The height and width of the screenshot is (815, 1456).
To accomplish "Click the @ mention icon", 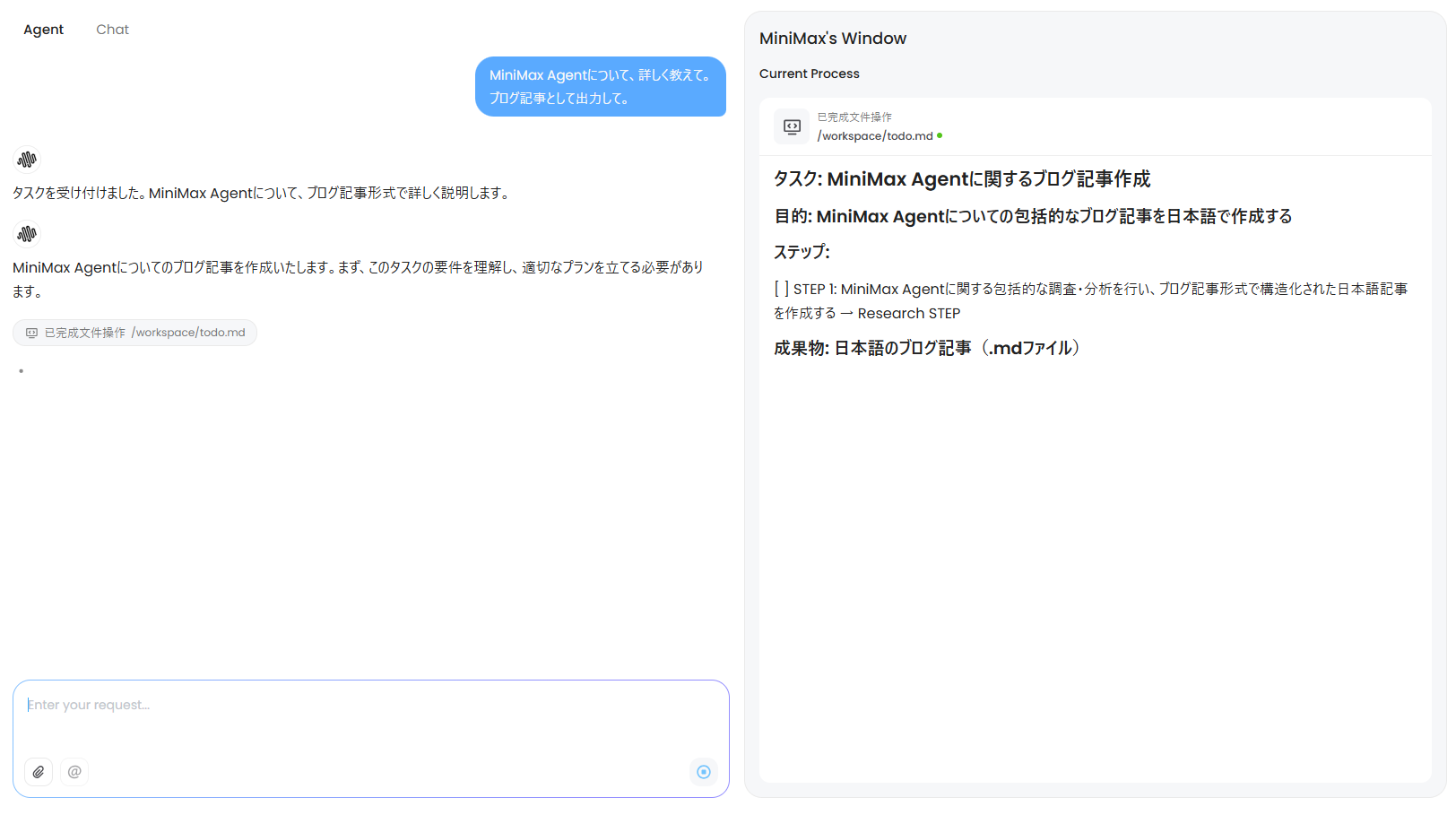I will tap(74, 772).
